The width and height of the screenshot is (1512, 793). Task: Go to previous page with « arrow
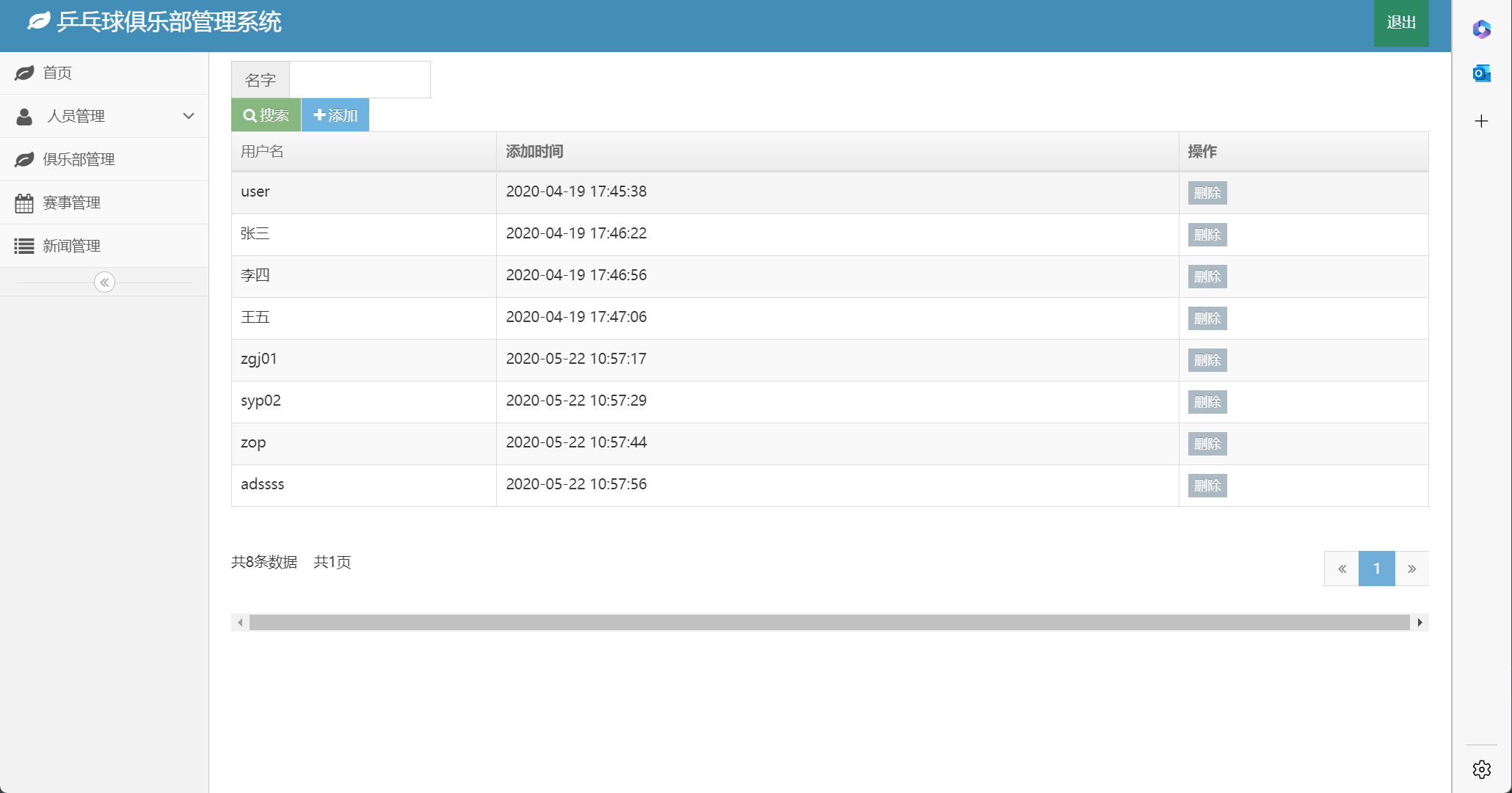[x=1342, y=569]
